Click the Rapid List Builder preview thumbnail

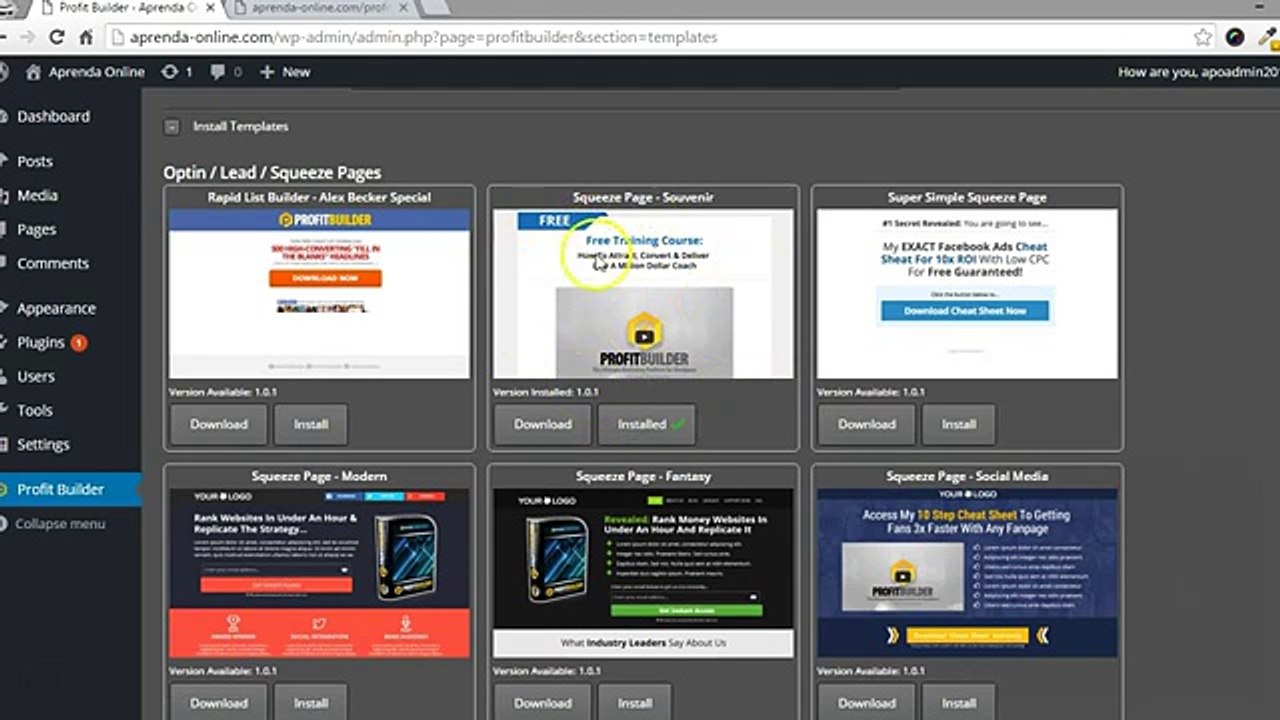[x=319, y=294]
